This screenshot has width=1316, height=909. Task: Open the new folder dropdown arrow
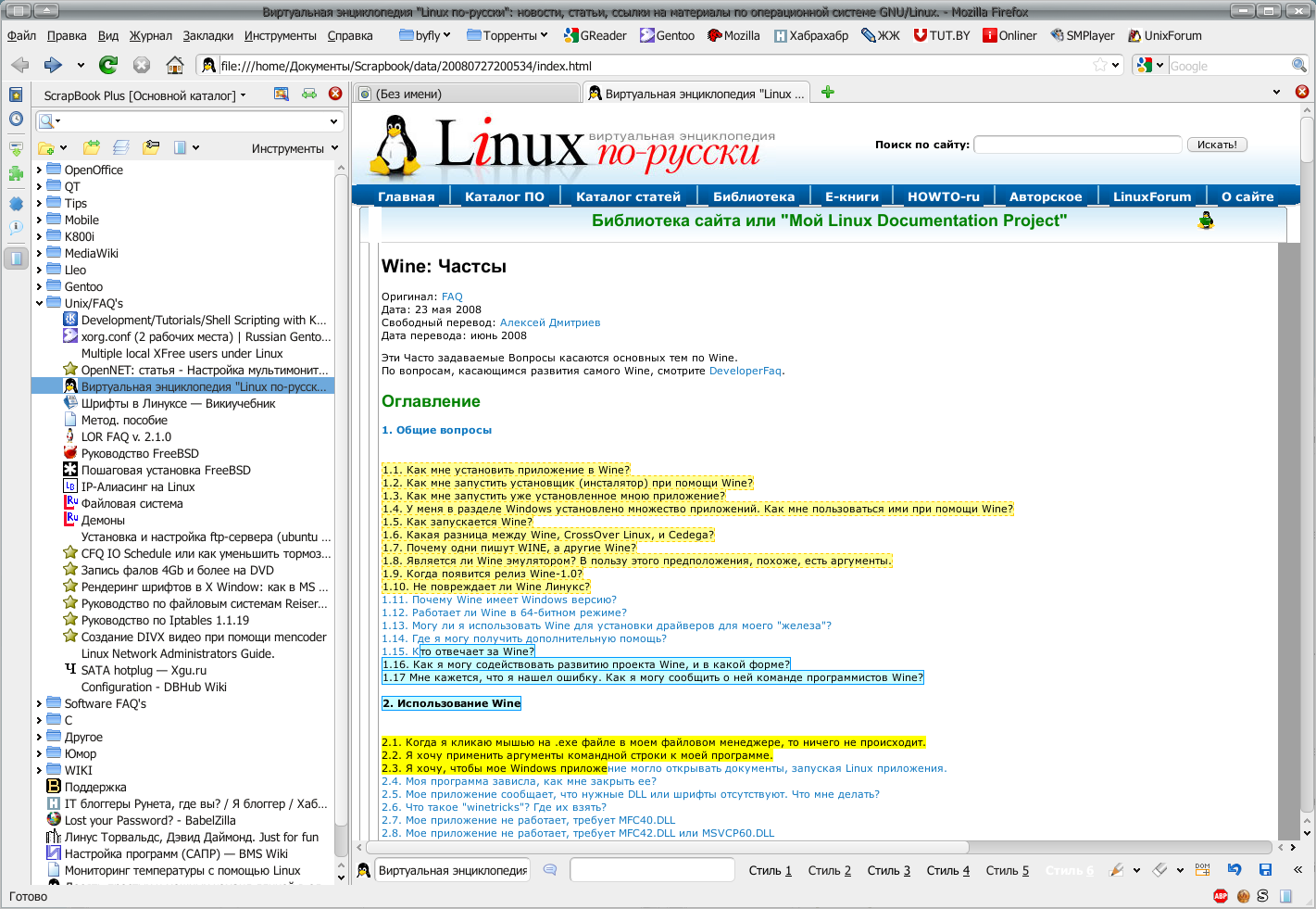coord(63,148)
